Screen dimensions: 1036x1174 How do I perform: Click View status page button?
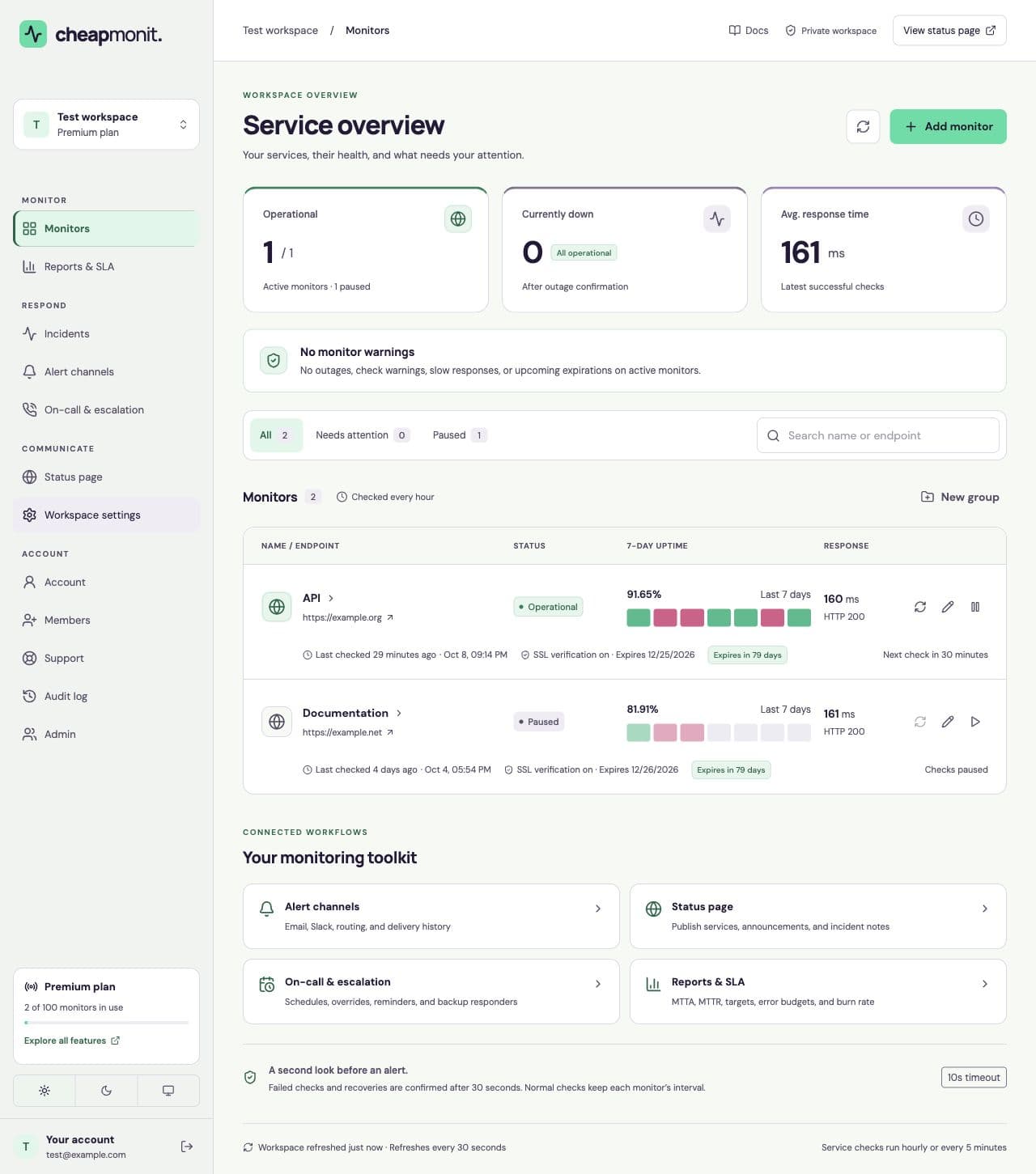[x=949, y=31]
